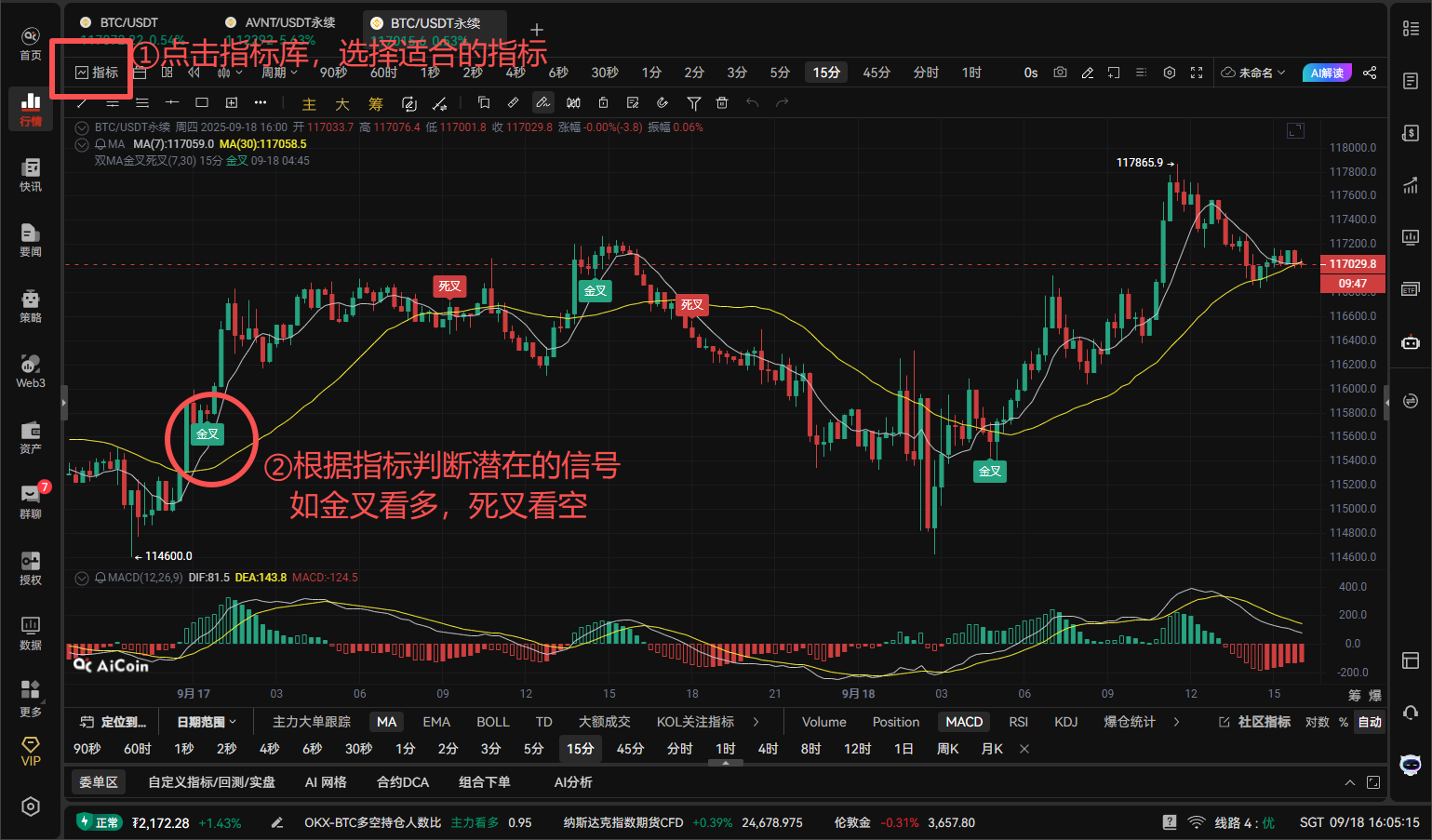The width and height of the screenshot is (1432, 840).
Task: Toggle the 对数 logarithmic scale
Action: click(1318, 722)
